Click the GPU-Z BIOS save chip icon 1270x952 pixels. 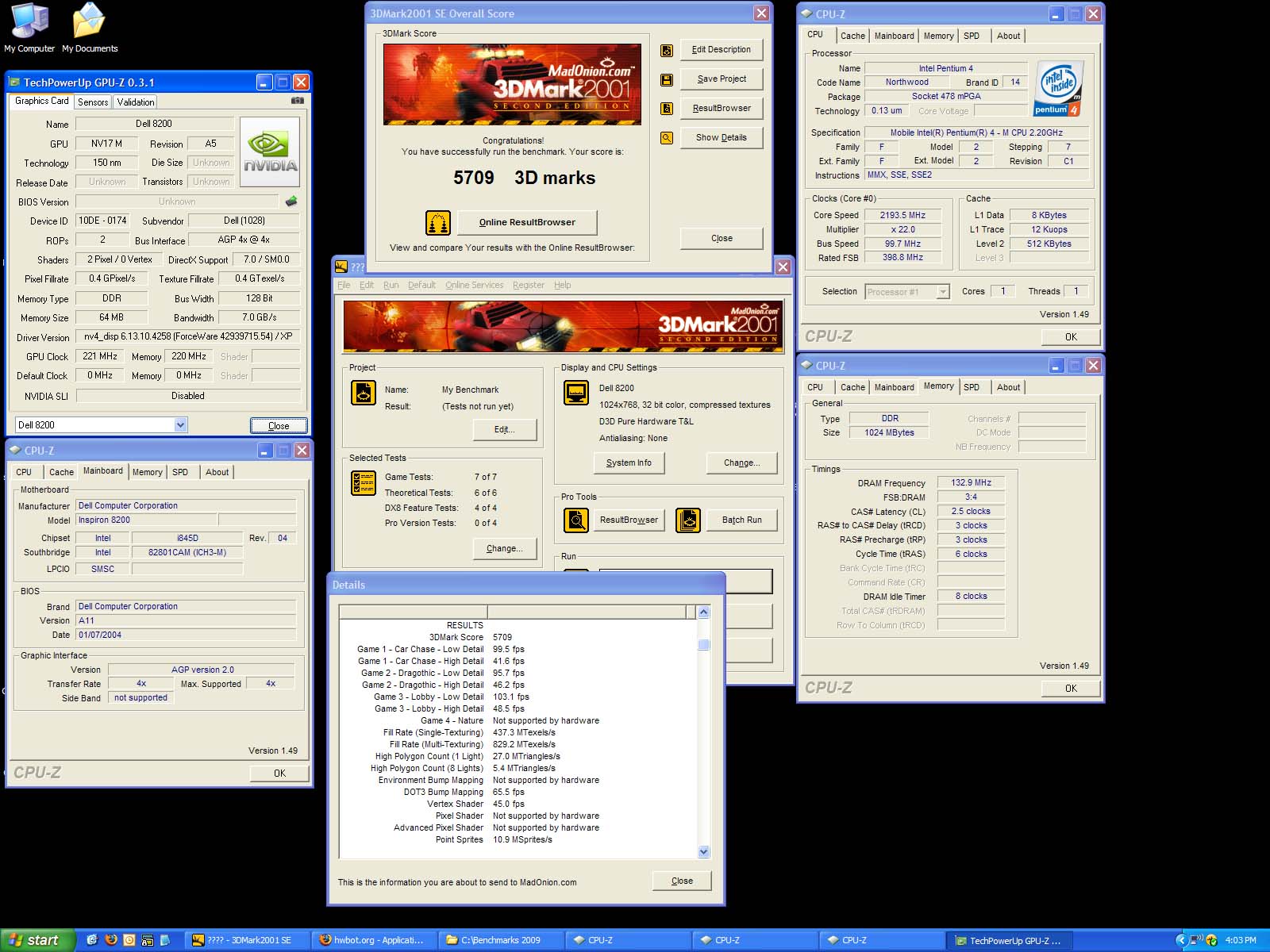point(291,202)
